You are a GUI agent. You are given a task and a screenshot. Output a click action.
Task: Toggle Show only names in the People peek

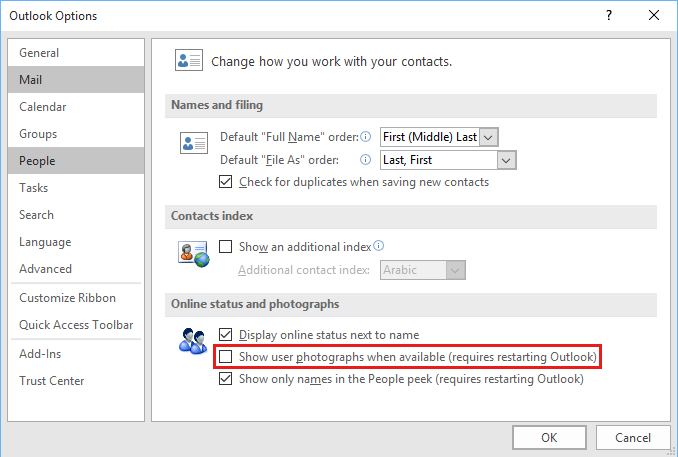point(225,379)
